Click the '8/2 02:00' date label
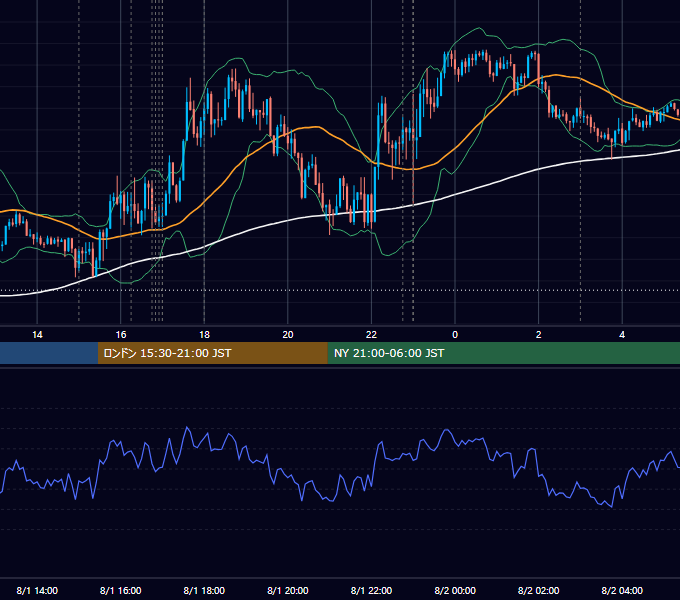Viewport: 680px width, 600px height. pos(539,591)
